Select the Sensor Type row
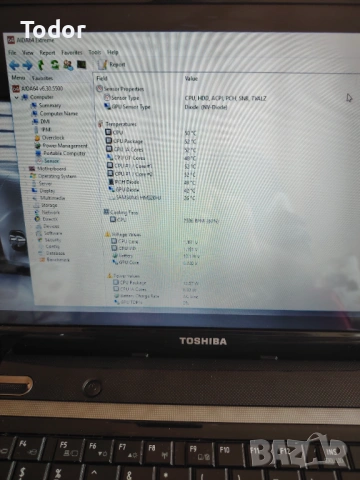 [121, 98]
